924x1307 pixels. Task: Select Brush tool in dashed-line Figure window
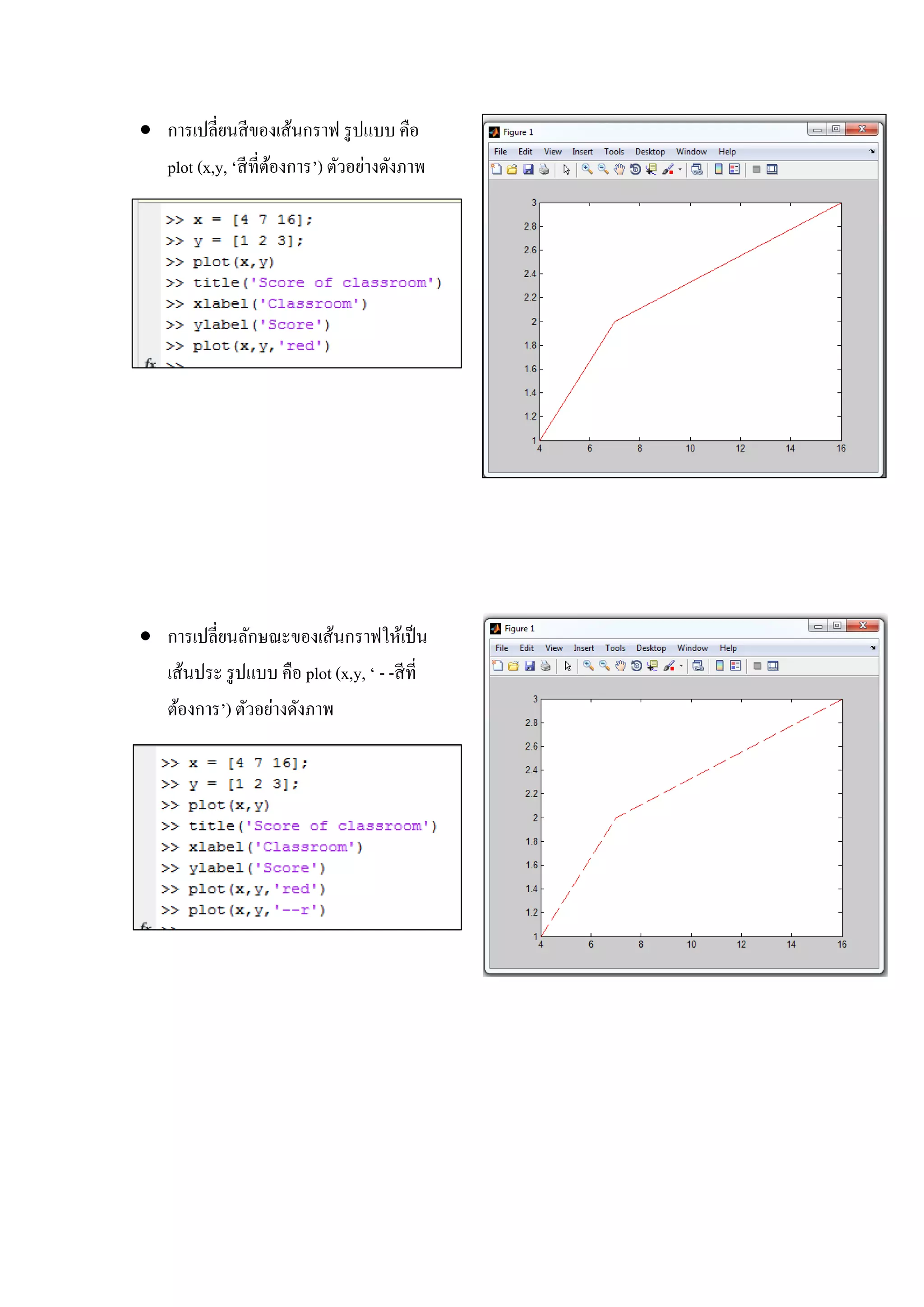pyautogui.click(x=669, y=665)
